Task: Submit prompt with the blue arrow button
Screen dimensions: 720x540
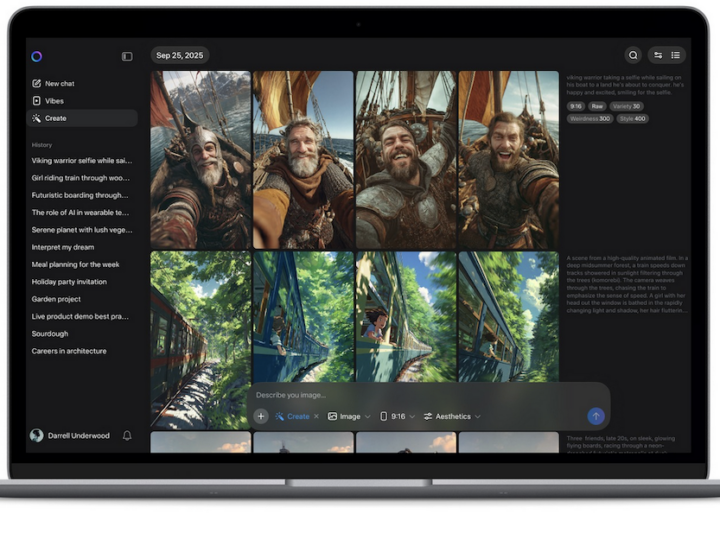Action: (x=596, y=416)
